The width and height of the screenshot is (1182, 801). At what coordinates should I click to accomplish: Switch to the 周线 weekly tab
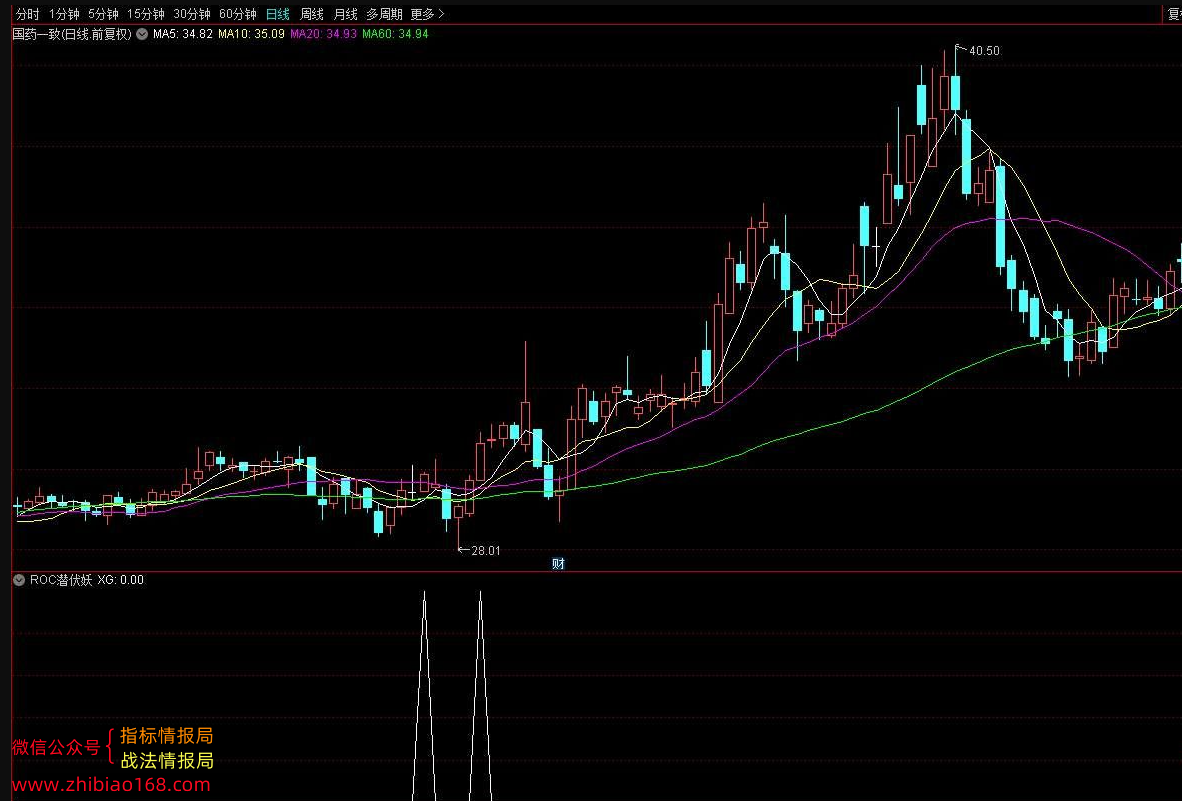[311, 14]
